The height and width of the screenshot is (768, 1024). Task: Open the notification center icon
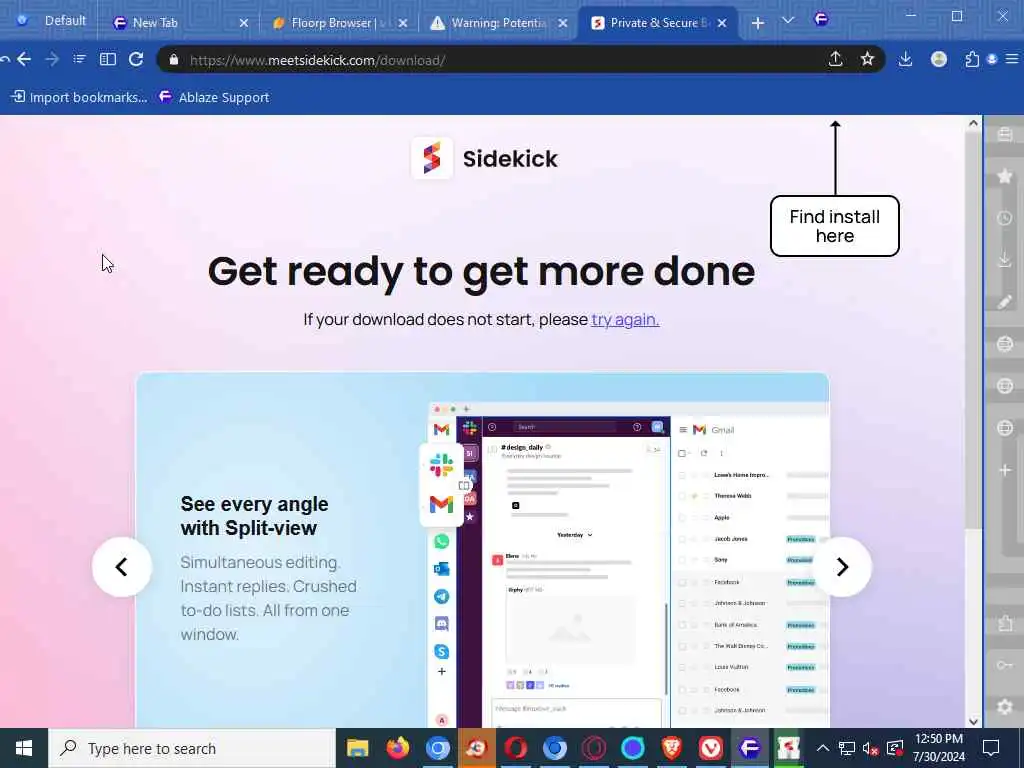(x=991, y=748)
